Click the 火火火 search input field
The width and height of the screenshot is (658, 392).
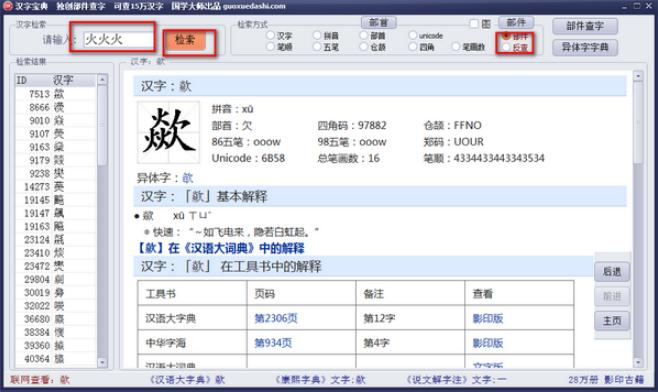click(119, 40)
